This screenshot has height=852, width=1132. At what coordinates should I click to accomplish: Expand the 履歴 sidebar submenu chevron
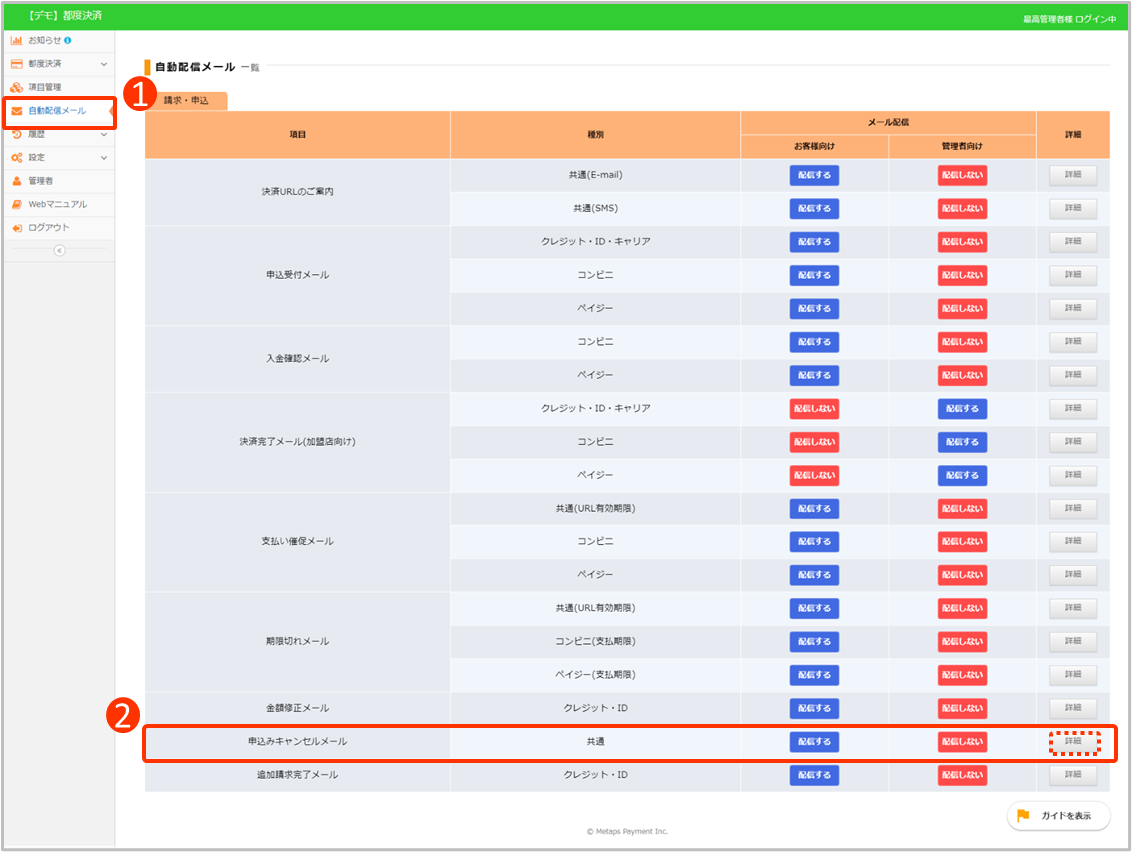[x=104, y=134]
